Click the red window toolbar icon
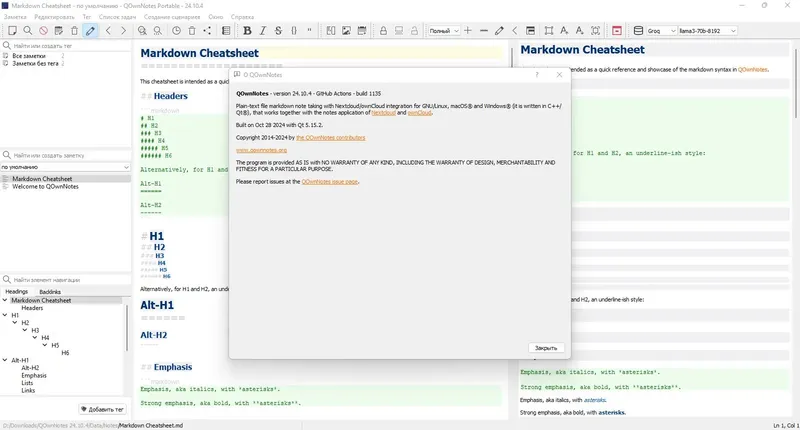The height and width of the screenshot is (430, 800). point(617,31)
